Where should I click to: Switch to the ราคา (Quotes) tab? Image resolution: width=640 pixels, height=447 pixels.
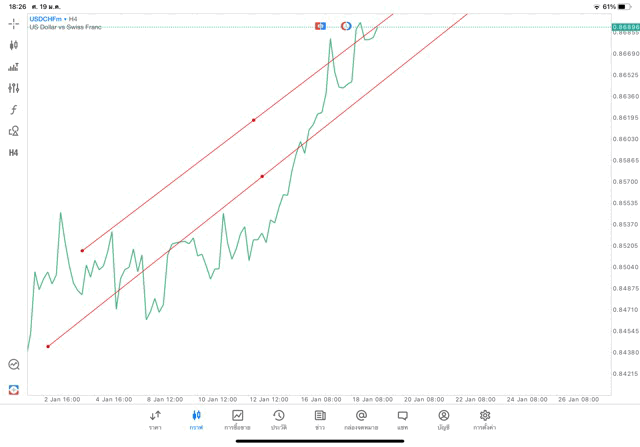click(x=155, y=420)
